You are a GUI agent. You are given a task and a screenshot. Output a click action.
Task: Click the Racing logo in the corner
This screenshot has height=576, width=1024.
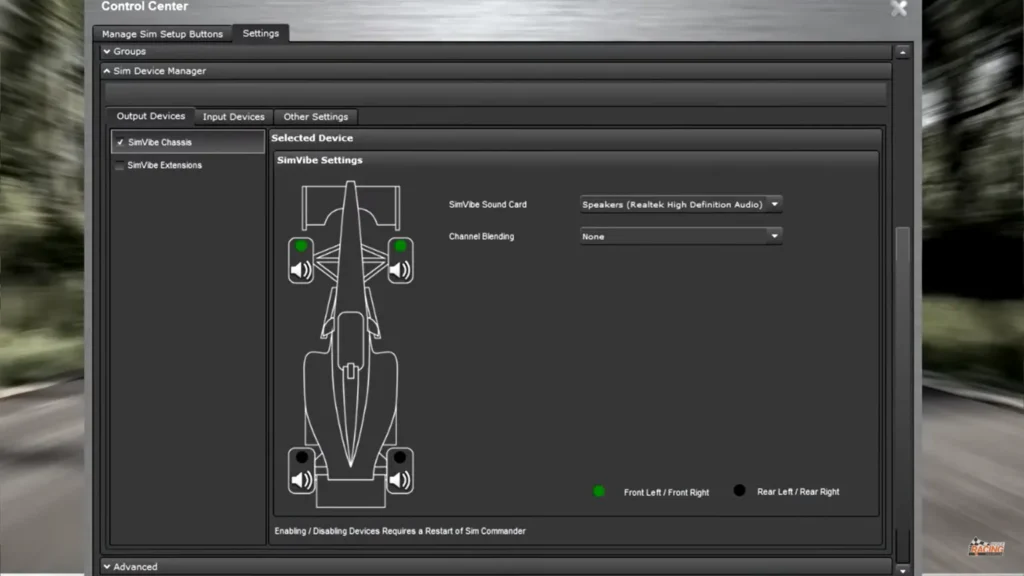pyautogui.click(x=986, y=547)
